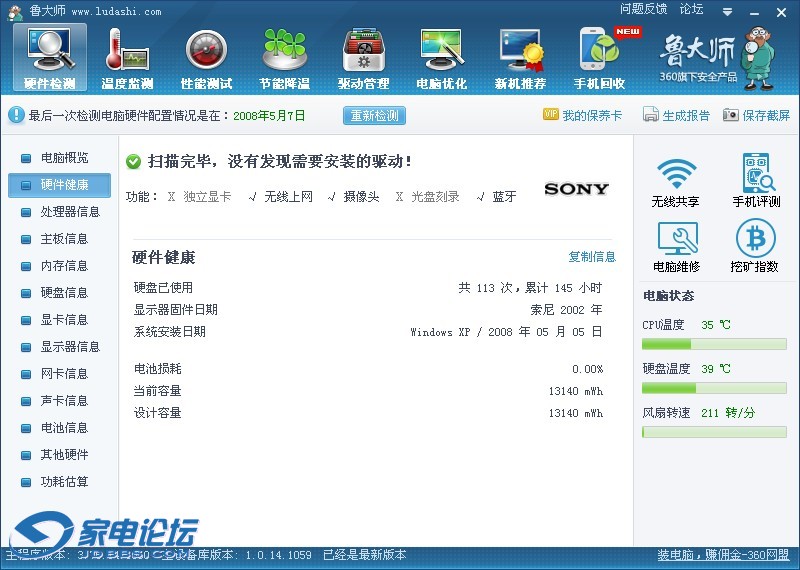Open the title bar dropdown menu arrow

[728, 11]
